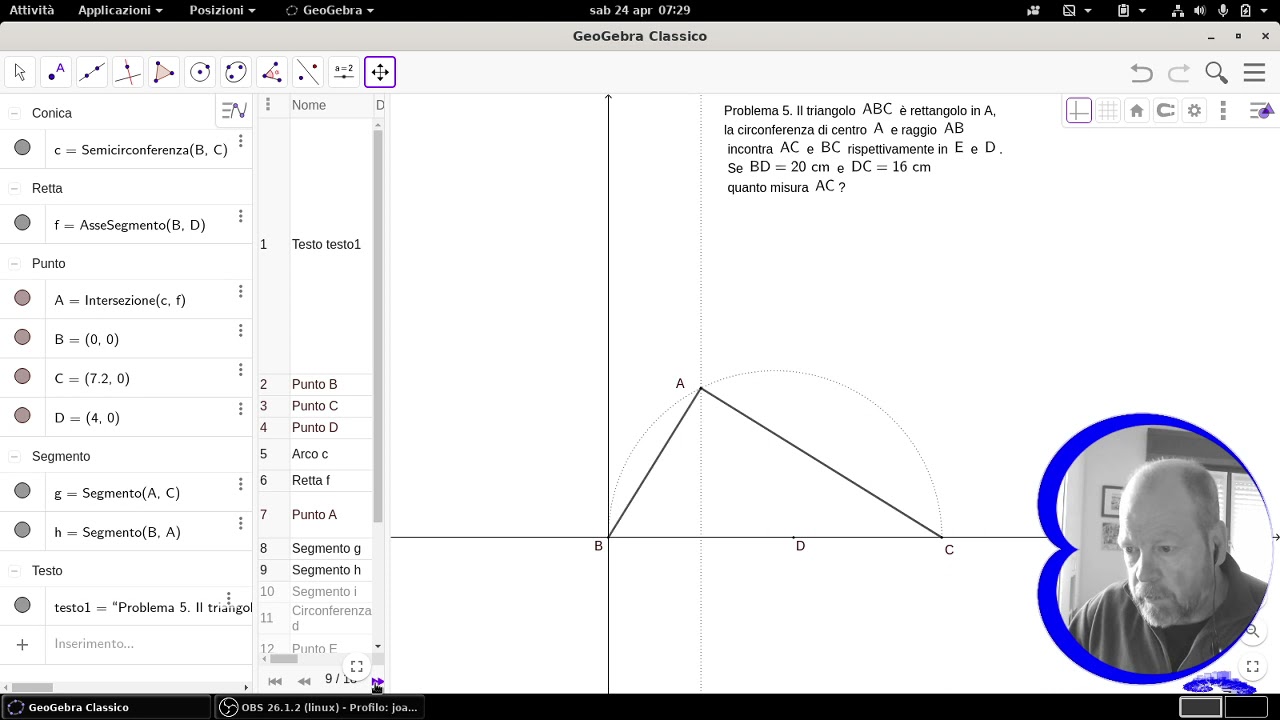Open the GeoGebra app menu in top bar
Screen dimensions: 1280x720
pyautogui.click(x=330, y=10)
